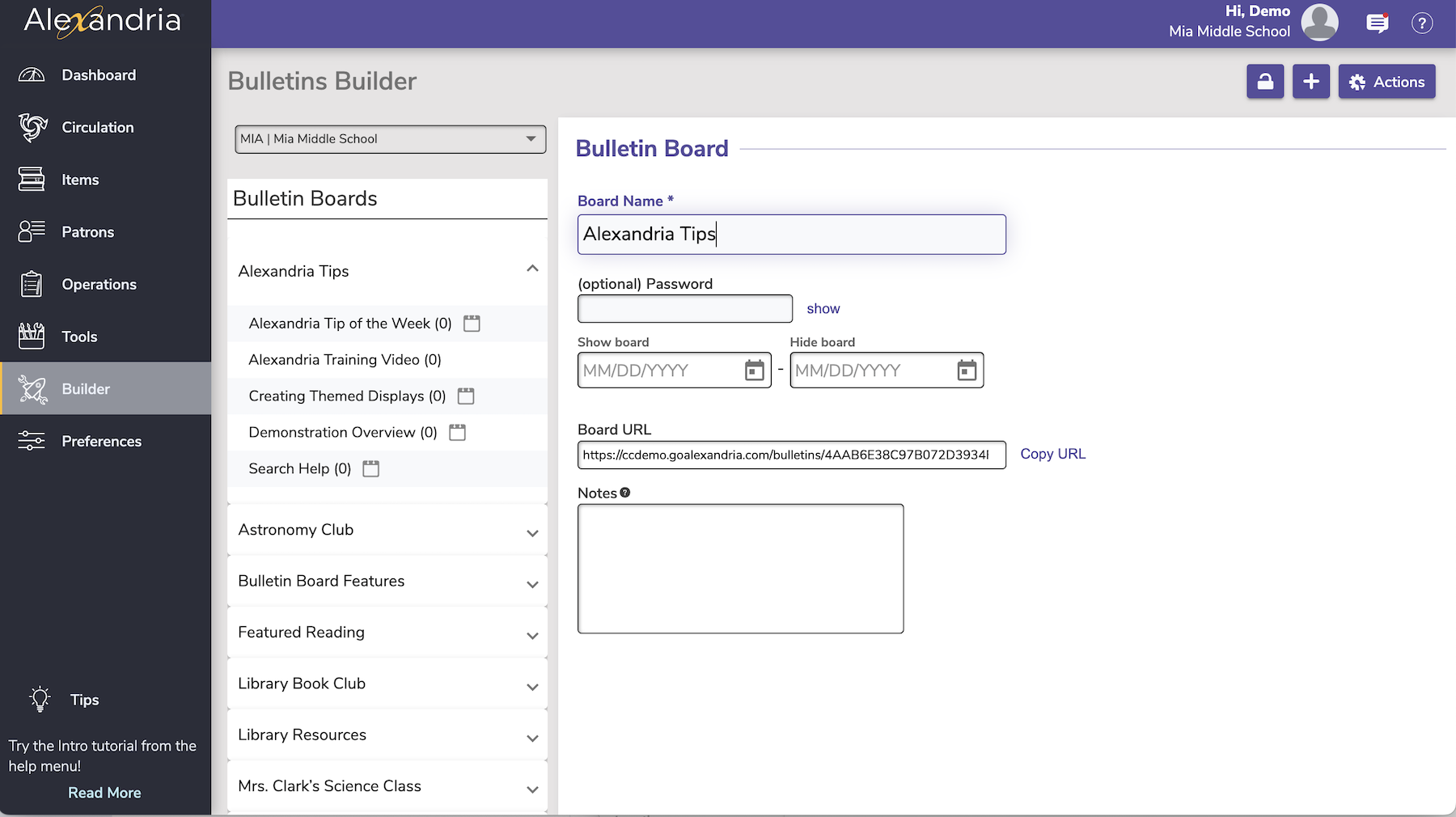The width and height of the screenshot is (1456, 817).
Task: Expand the Astronomy Club board
Action: [x=532, y=532]
